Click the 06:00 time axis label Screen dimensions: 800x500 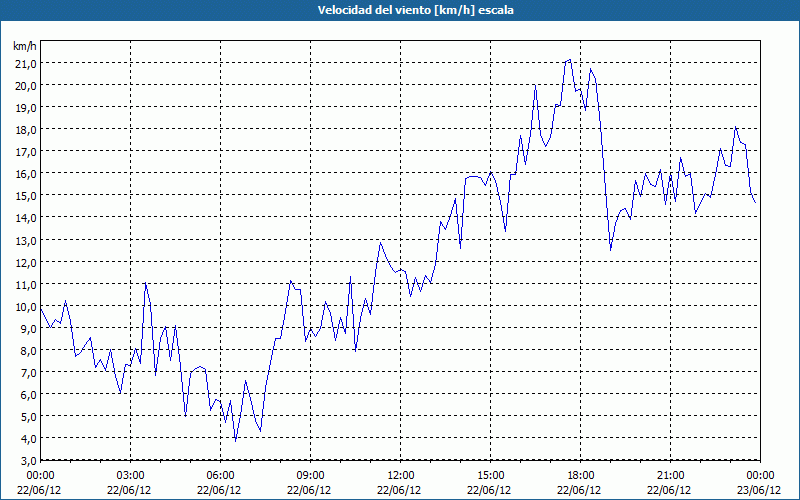tap(220, 476)
